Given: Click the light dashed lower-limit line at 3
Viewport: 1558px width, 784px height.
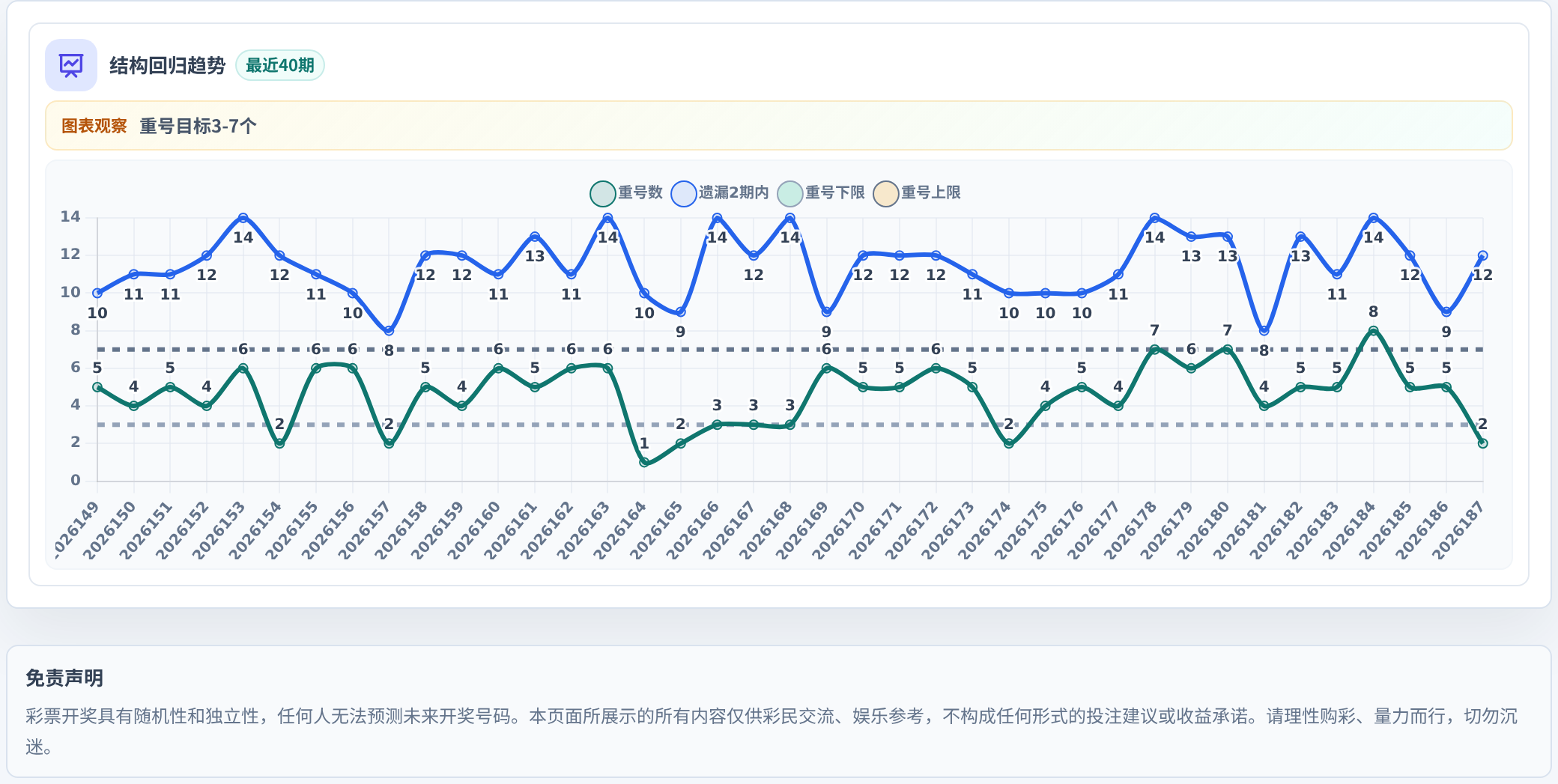Looking at the screenshot, I should point(790,425).
